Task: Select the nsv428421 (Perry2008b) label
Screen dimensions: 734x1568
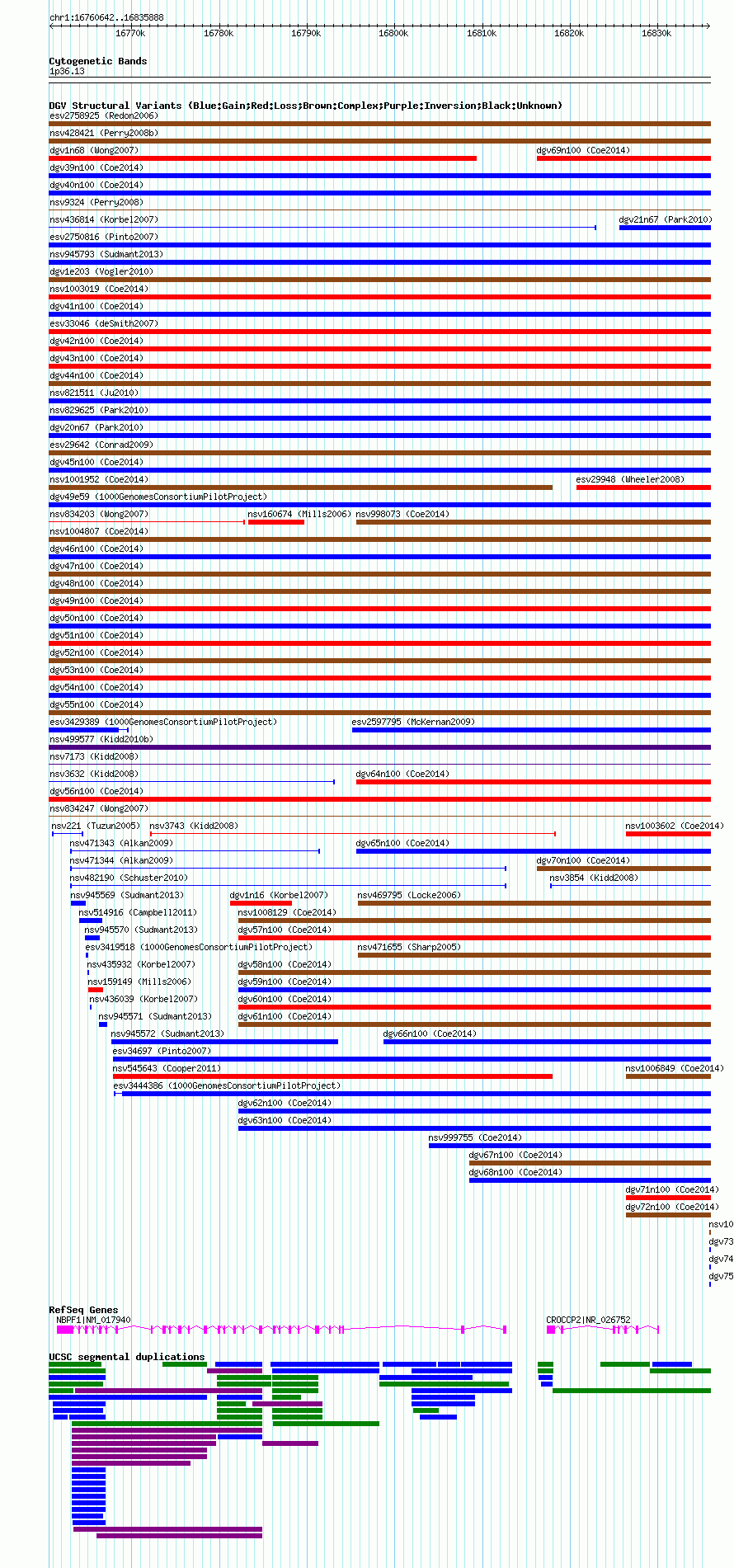Action: (104, 134)
